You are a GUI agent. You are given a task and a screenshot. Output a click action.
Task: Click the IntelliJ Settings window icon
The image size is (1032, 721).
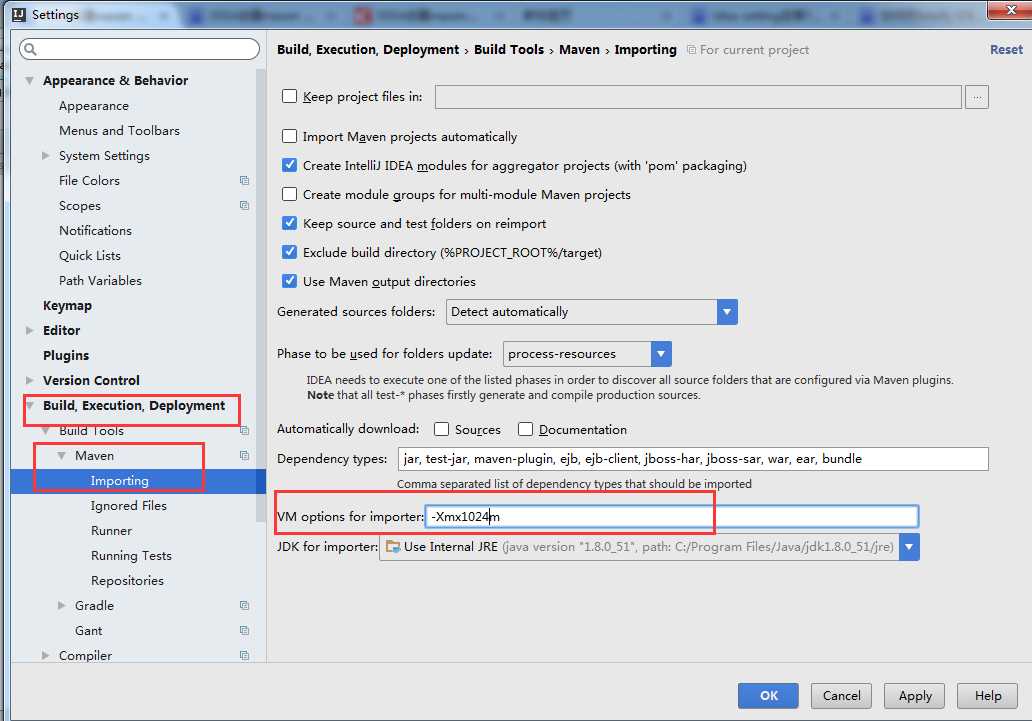coord(19,14)
